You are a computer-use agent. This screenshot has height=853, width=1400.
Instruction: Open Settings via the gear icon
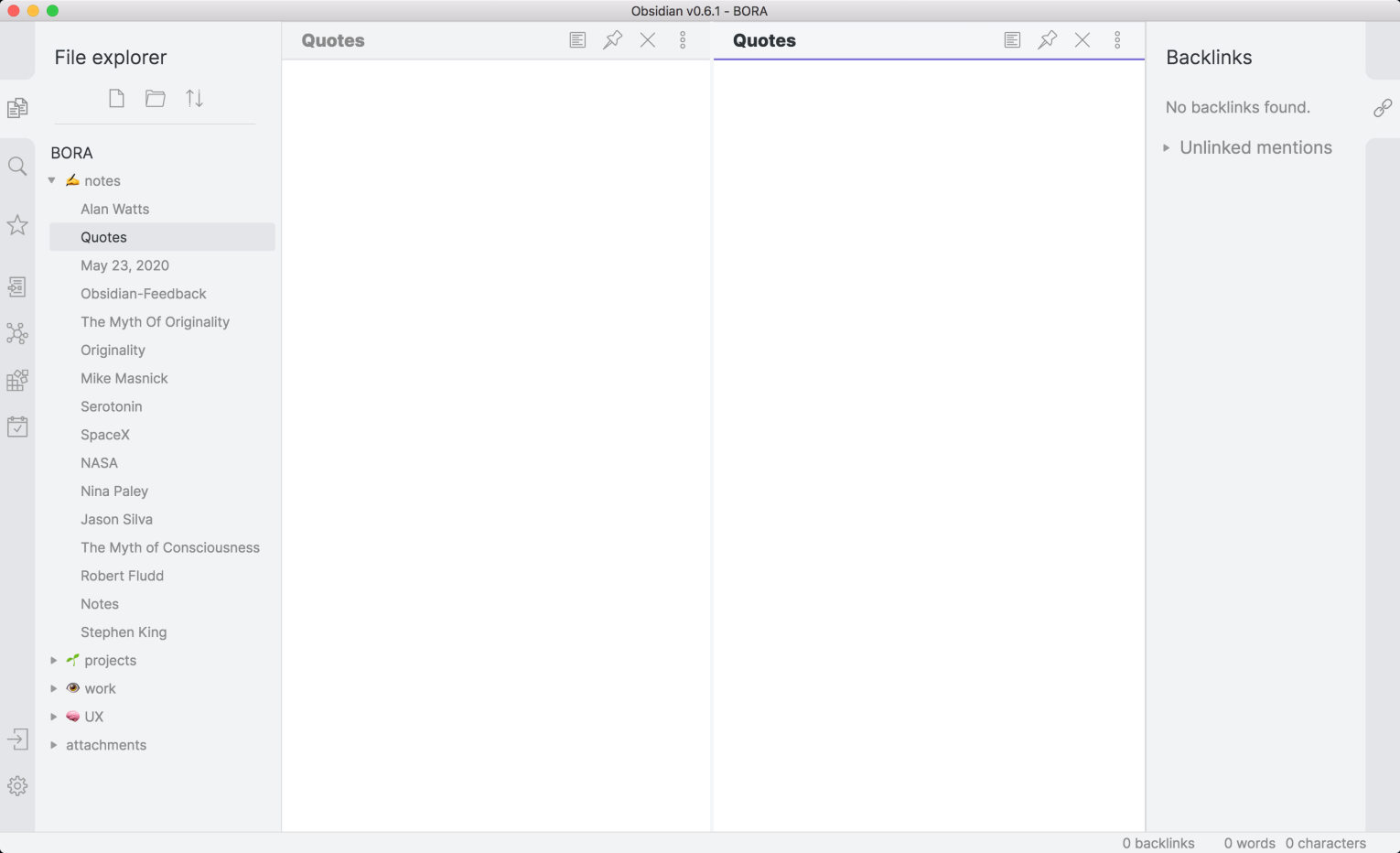(17, 786)
